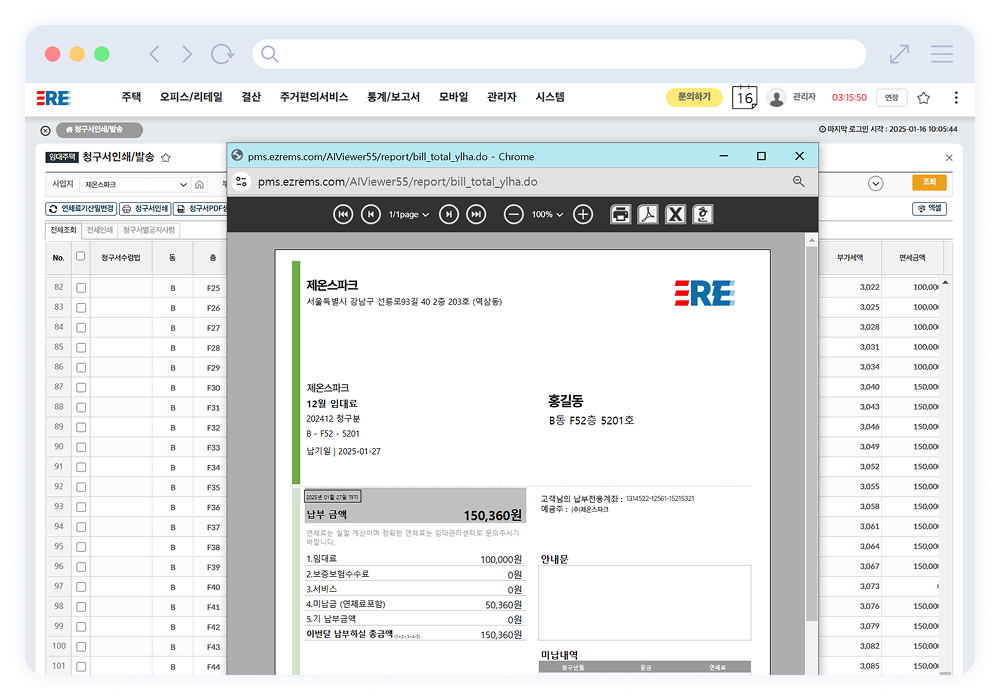The image size is (1000, 700).
Task: Go to the last page of the report
Action: pos(476,214)
